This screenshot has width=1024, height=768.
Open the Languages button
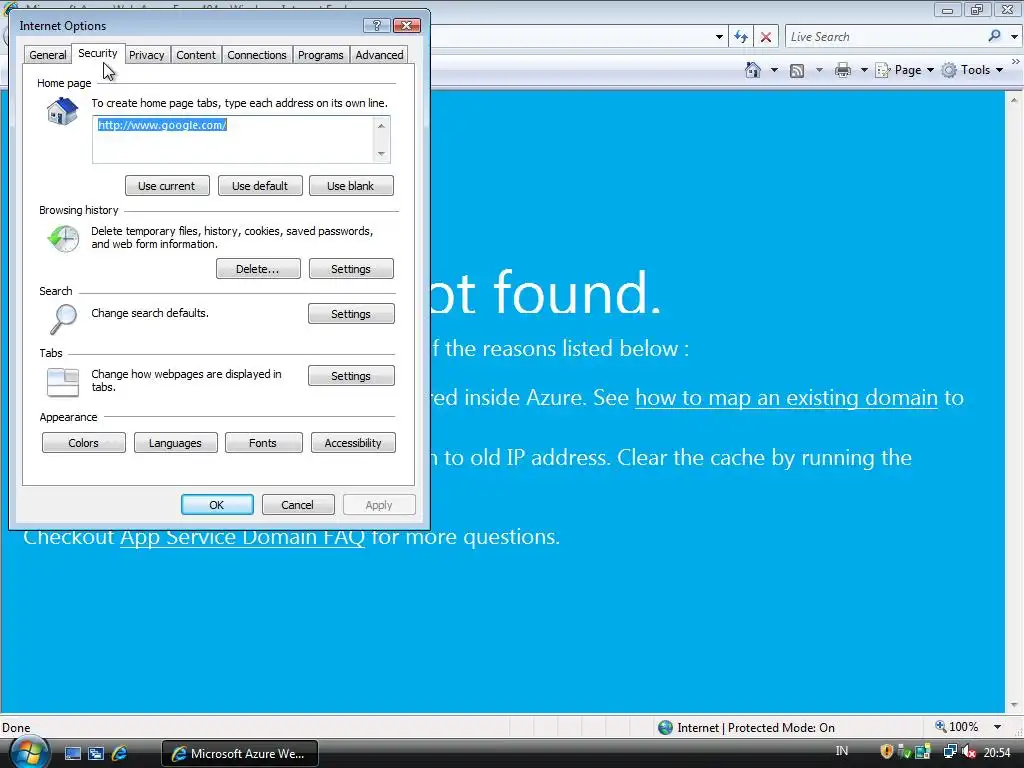click(x=175, y=443)
